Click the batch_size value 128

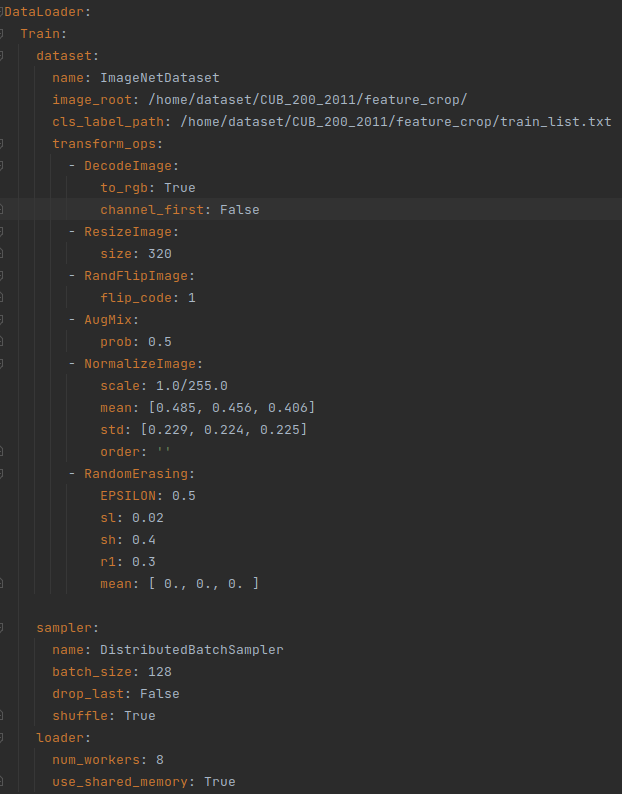(160, 672)
